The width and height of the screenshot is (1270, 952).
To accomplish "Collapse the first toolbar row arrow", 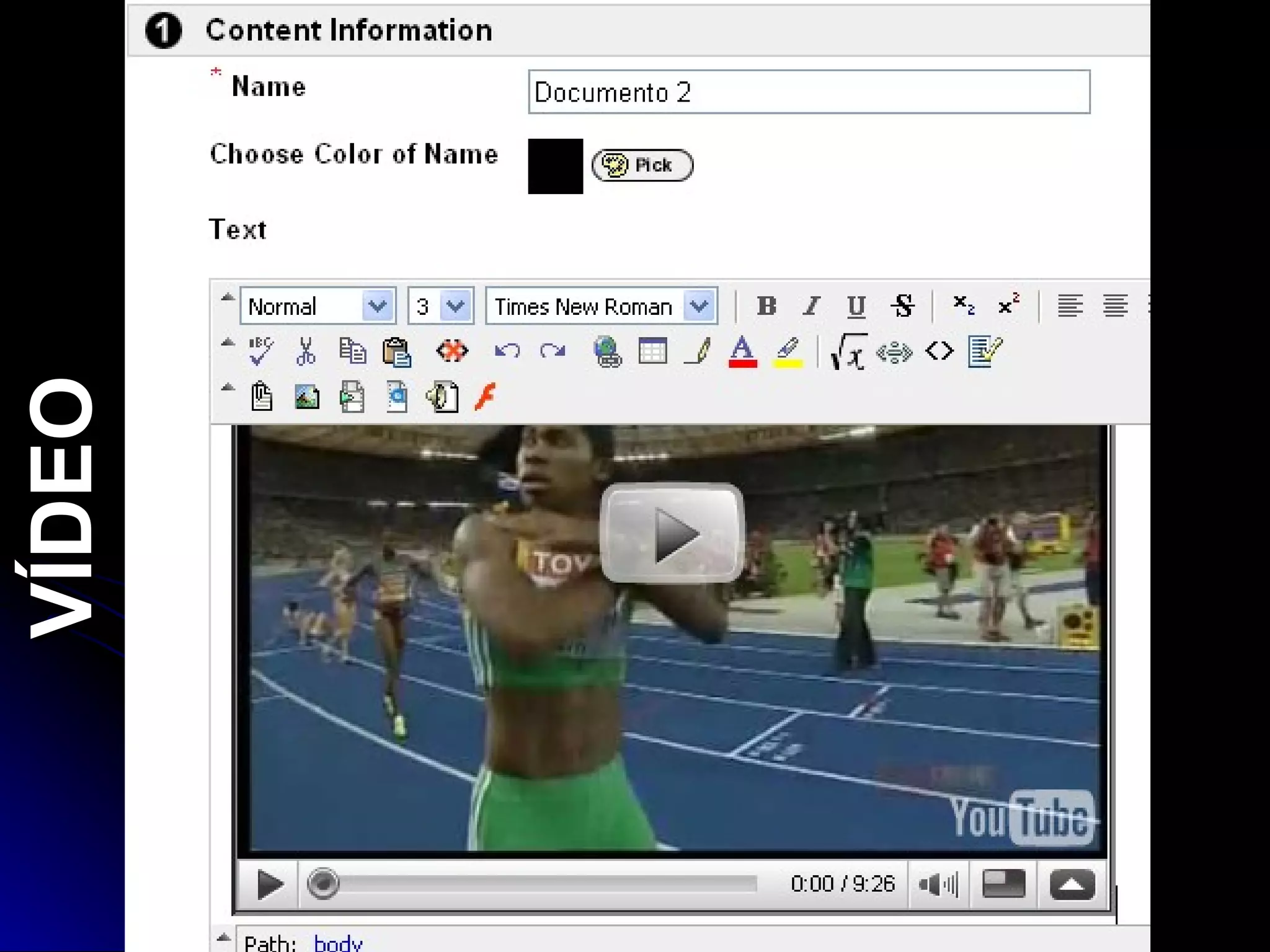I will [x=228, y=297].
